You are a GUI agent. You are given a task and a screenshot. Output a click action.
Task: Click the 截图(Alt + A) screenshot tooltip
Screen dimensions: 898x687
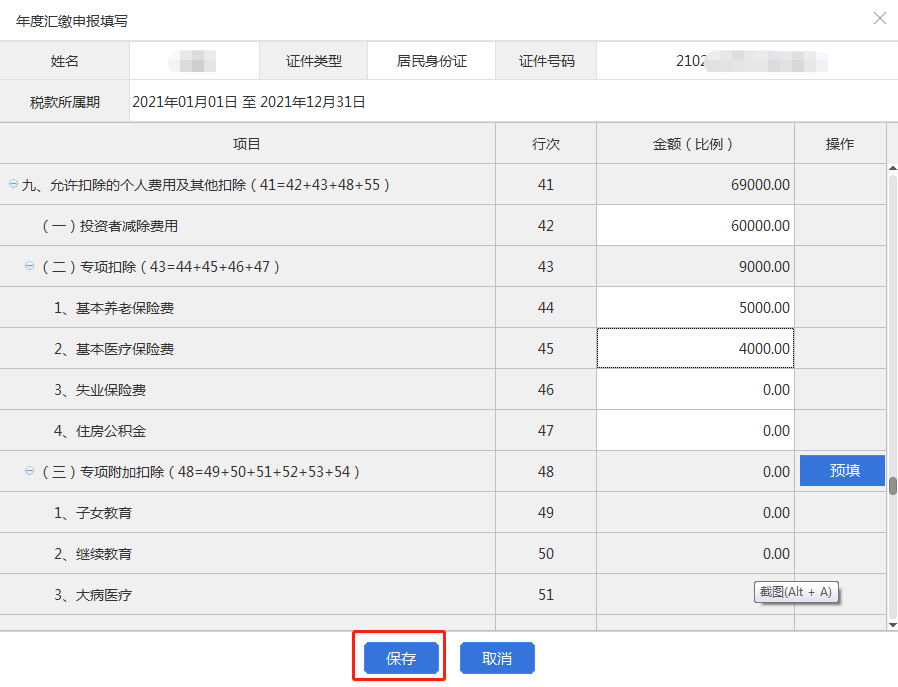tap(795, 592)
